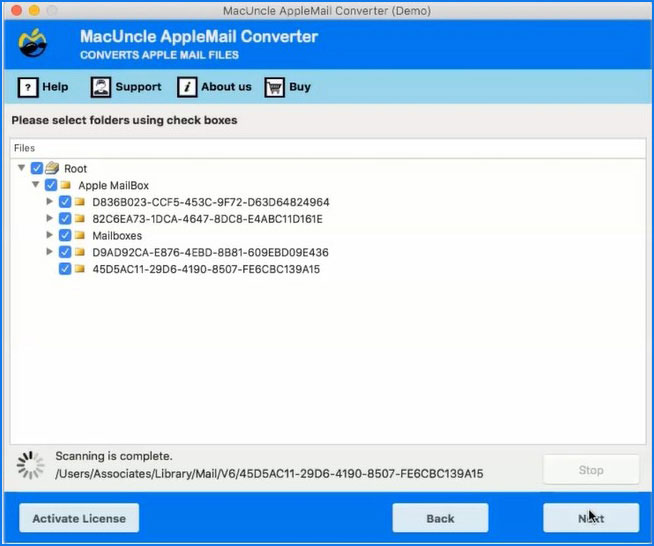Click the Buy shopping cart icon
Screen dimensions: 654x546
pyautogui.click(x=274, y=87)
